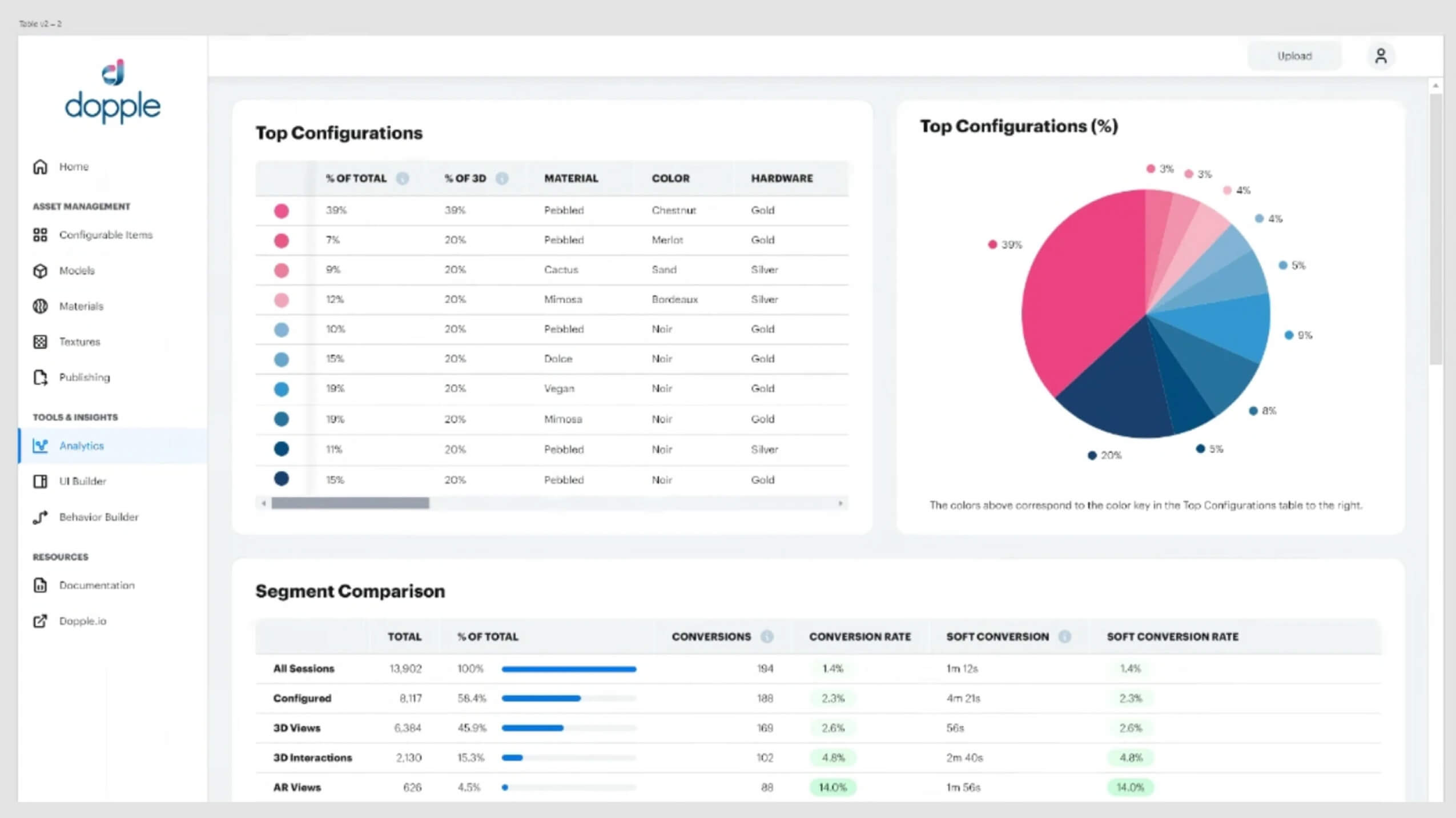Visit the Dopple.io link
The width and height of the screenshot is (1456, 818).
point(83,621)
